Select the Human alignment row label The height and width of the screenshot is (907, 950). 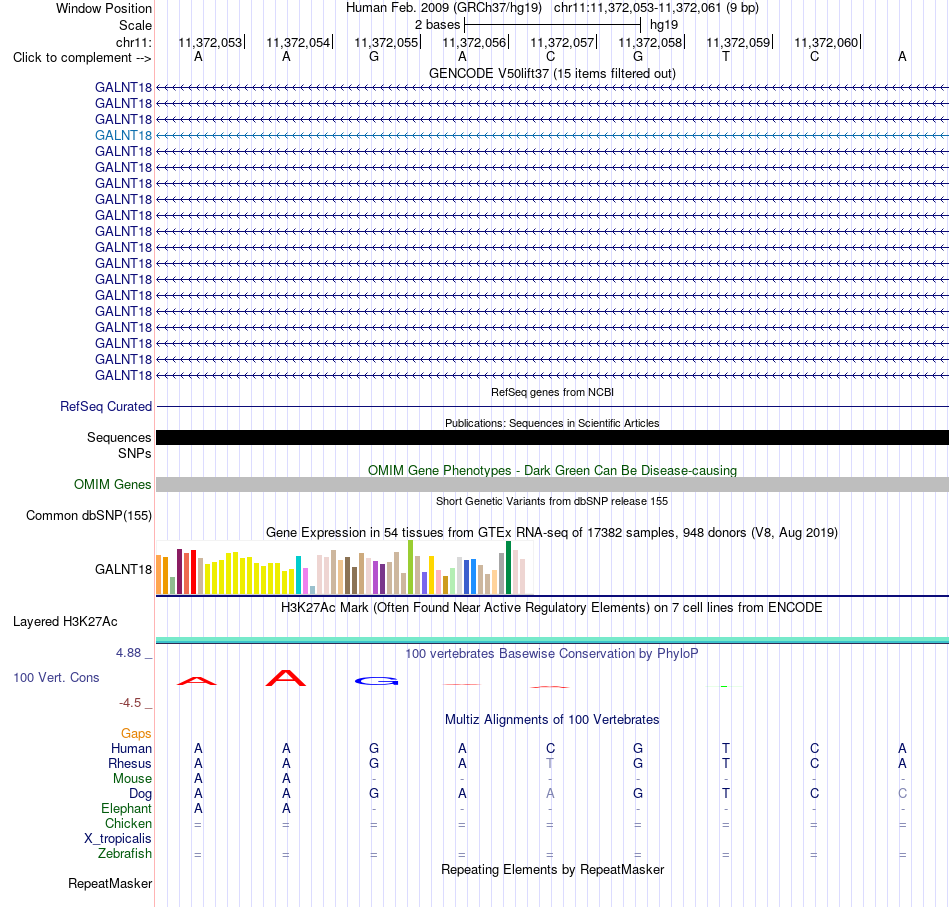131,749
